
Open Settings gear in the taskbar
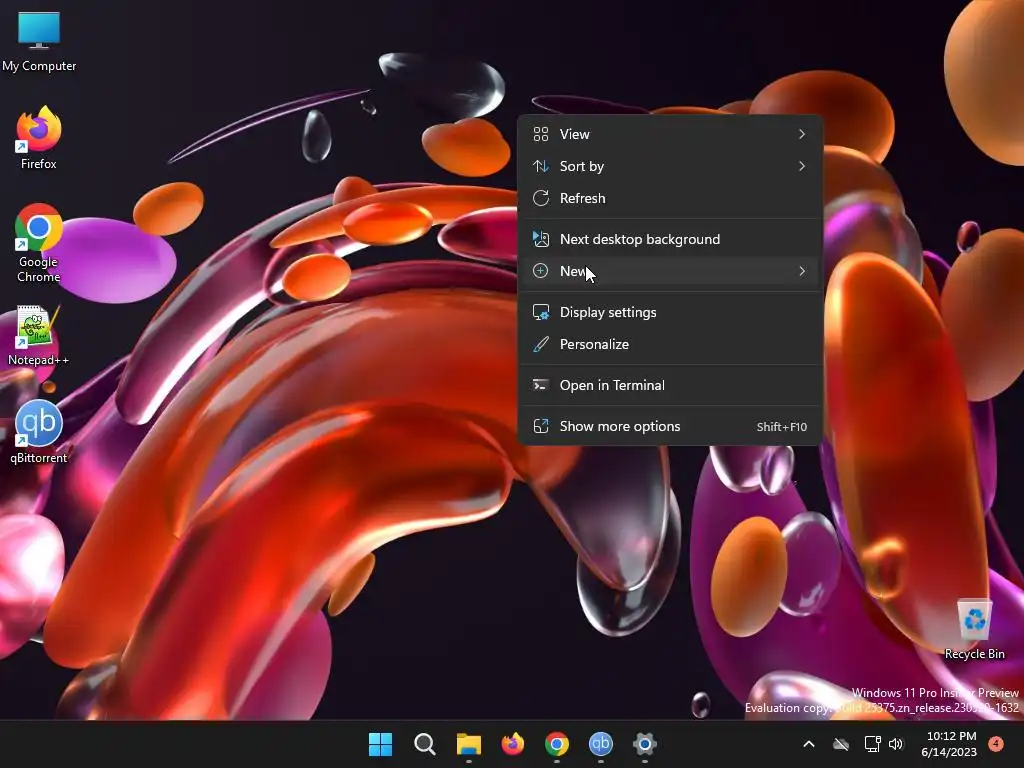point(645,744)
